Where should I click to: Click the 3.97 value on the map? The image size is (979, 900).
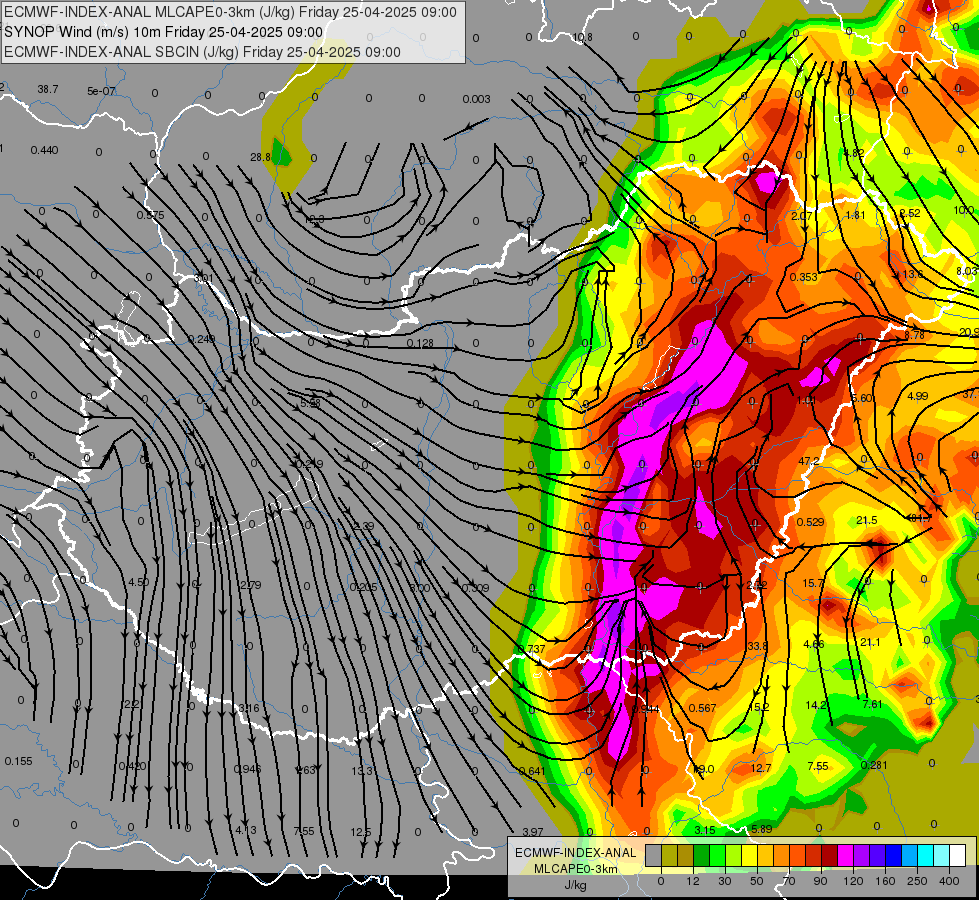point(533,832)
